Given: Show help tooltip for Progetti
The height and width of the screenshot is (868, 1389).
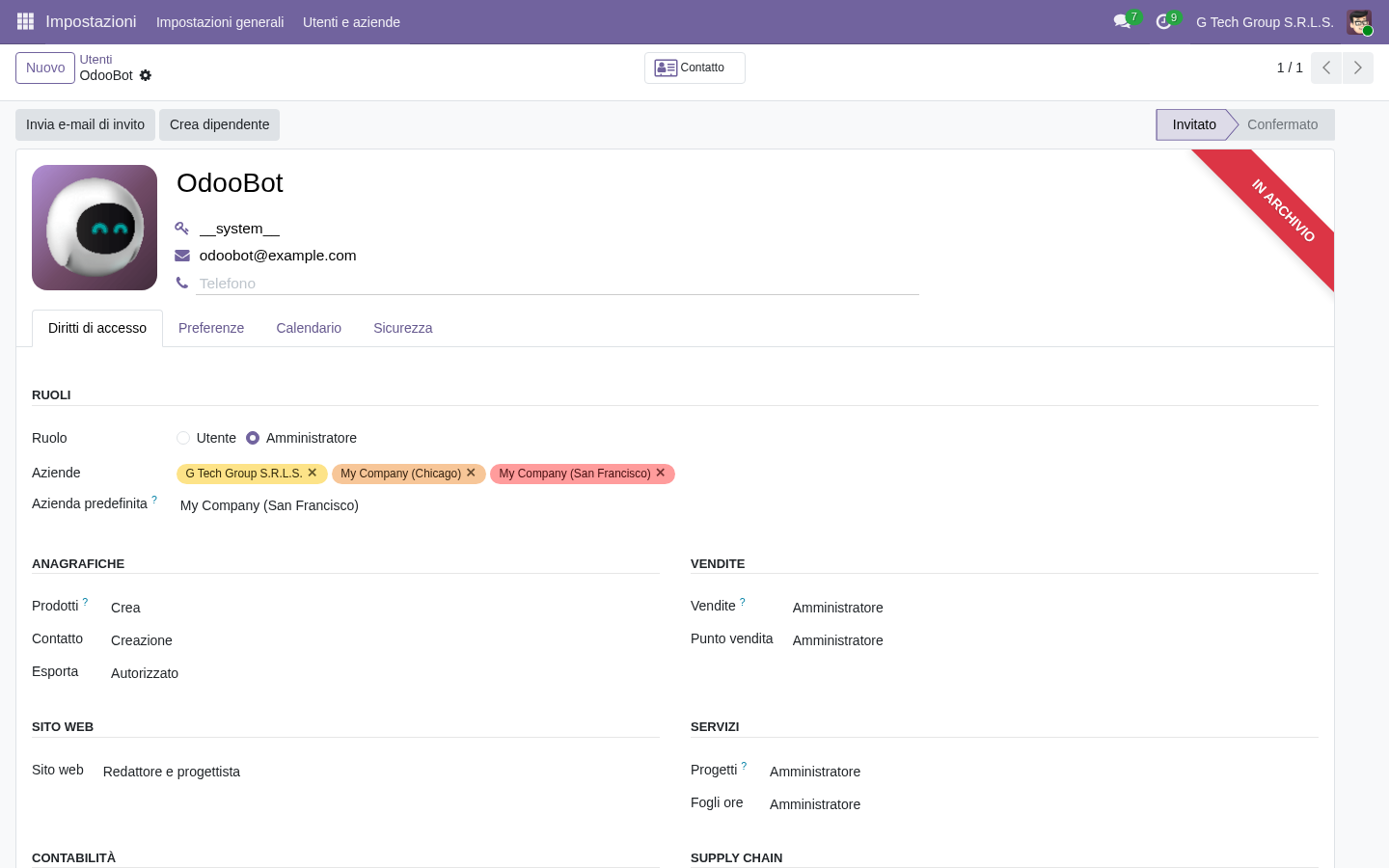Looking at the screenshot, I should [x=744, y=766].
